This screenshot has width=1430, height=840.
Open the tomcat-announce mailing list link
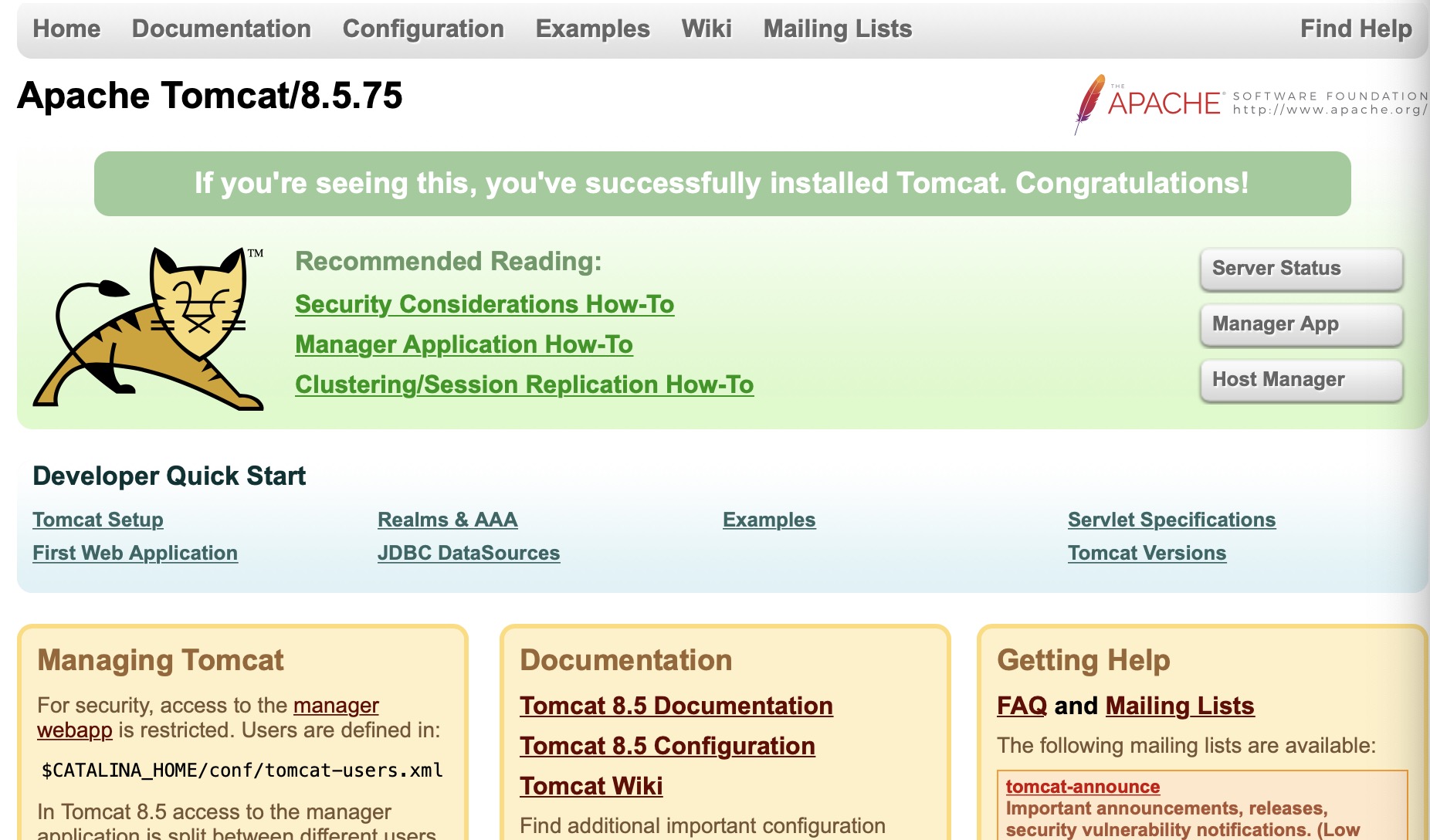pos(1083,787)
